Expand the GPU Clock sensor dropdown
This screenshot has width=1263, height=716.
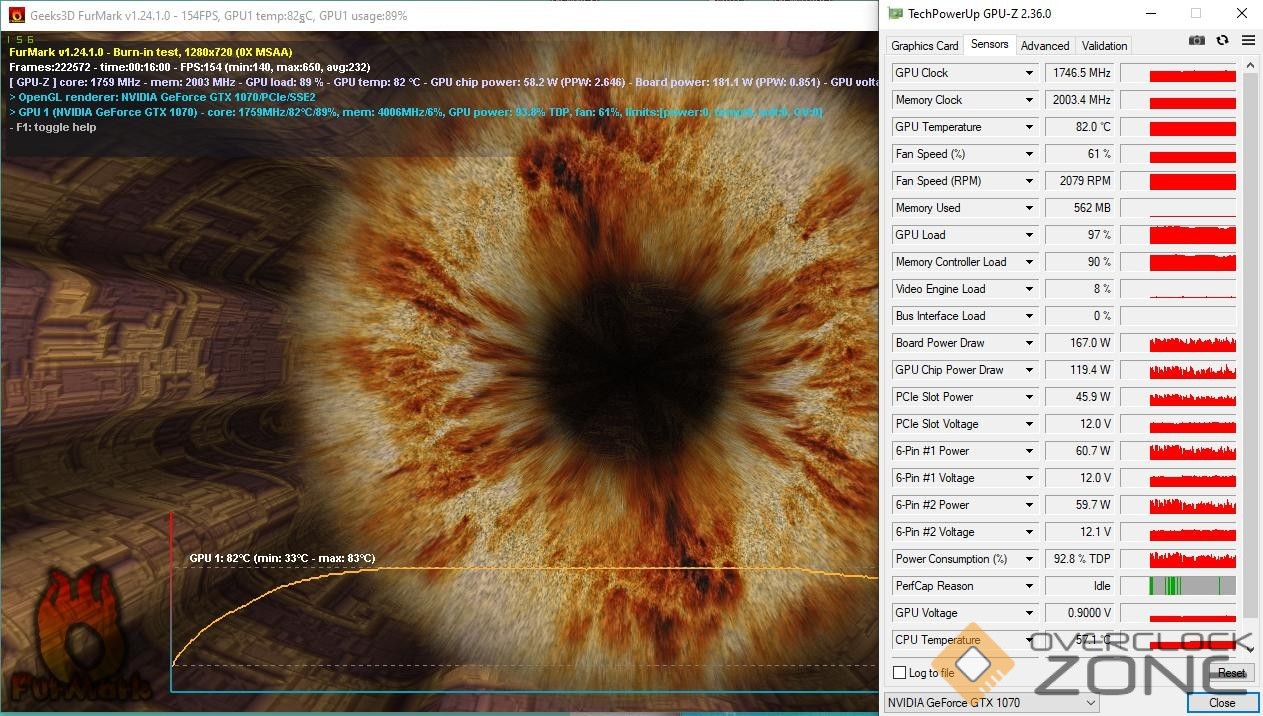coord(1029,73)
